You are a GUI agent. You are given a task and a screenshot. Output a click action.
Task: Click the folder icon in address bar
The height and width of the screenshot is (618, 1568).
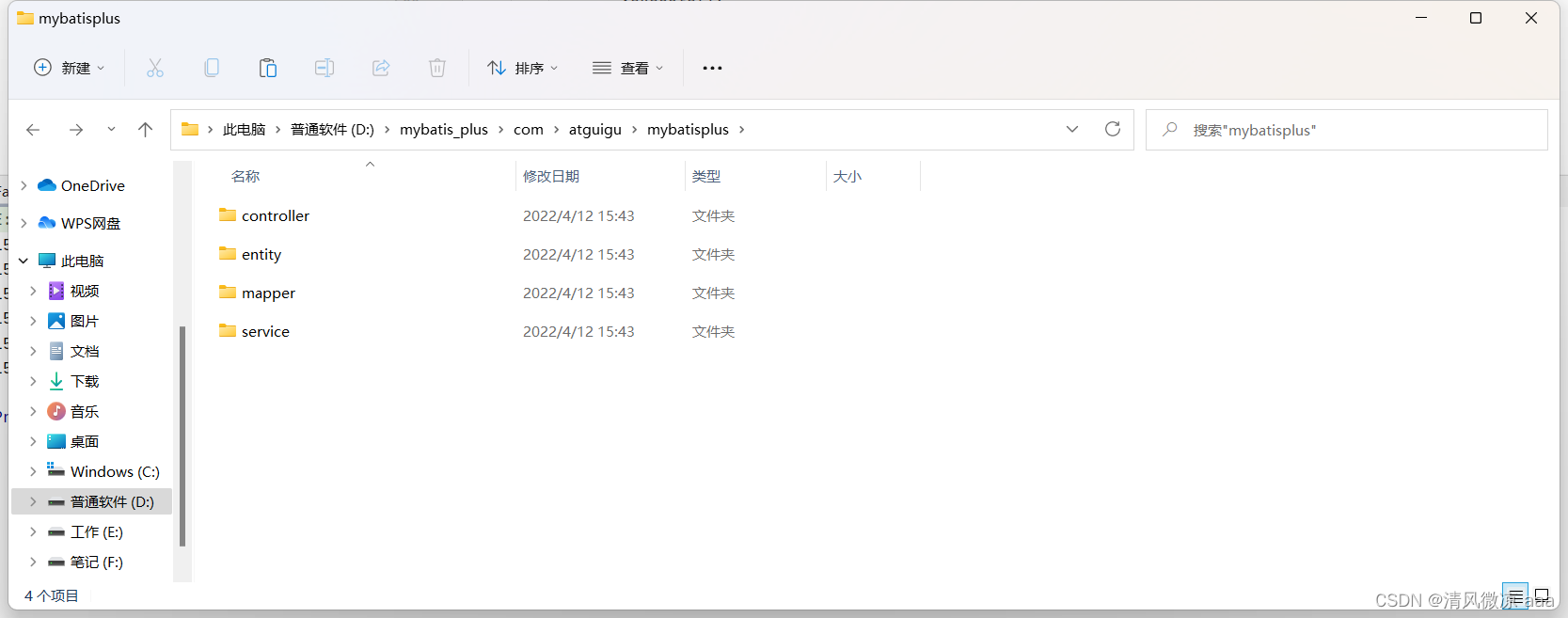[190, 129]
